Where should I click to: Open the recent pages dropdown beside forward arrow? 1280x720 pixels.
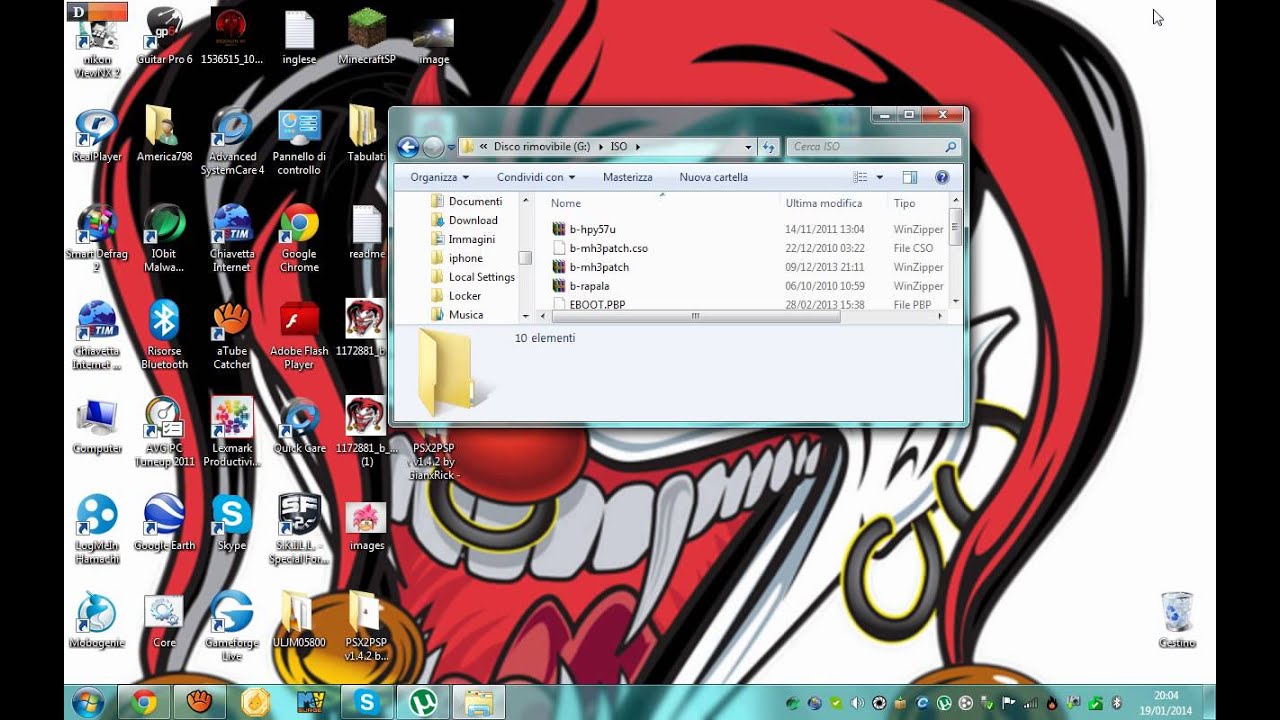(451, 147)
